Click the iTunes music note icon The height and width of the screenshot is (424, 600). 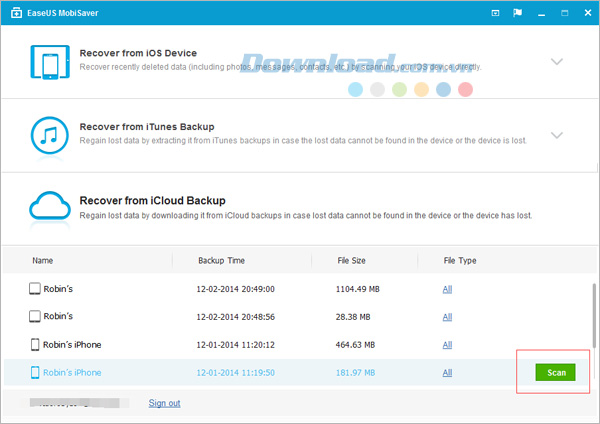coord(50,135)
